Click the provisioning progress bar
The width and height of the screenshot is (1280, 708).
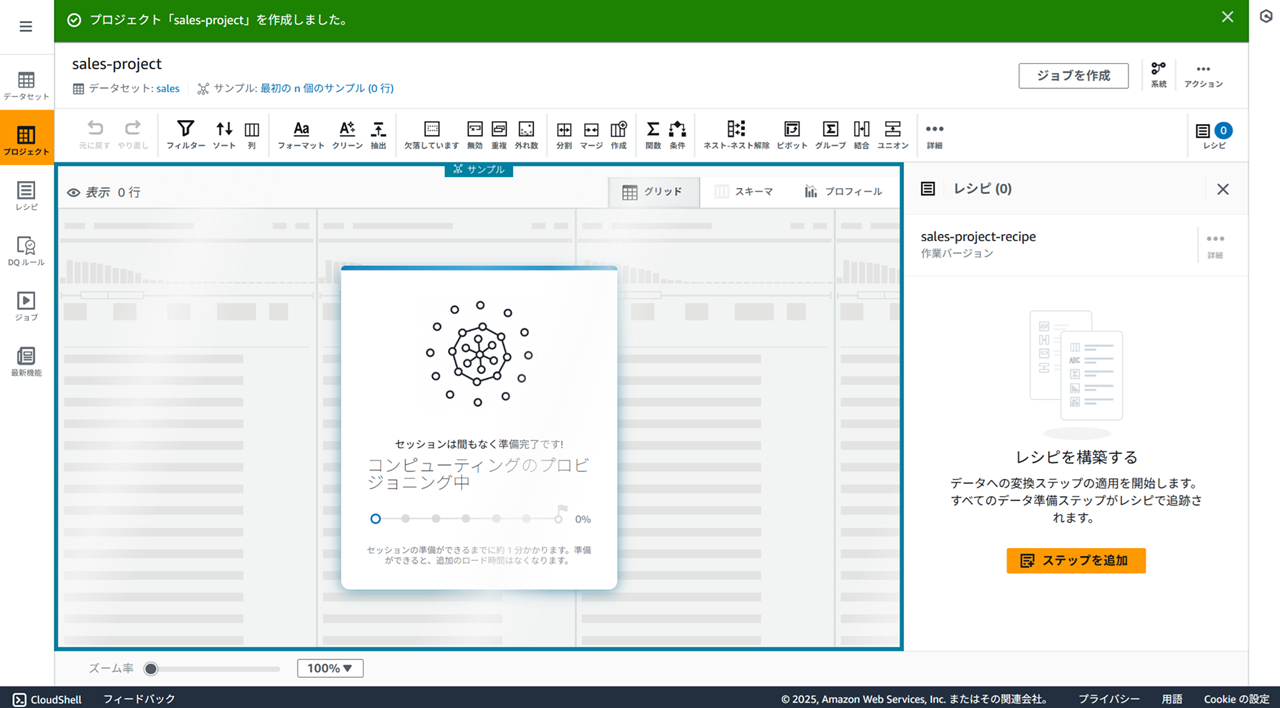tap(467, 519)
